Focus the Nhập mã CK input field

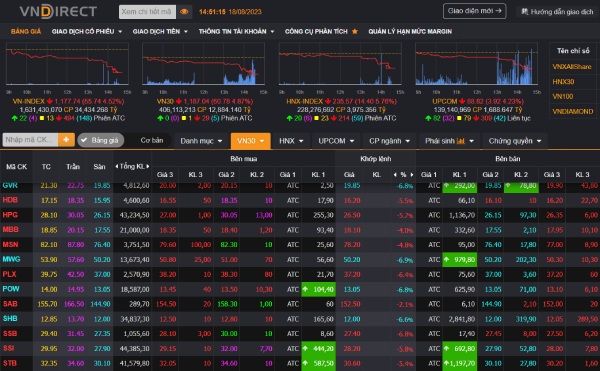click(x=30, y=140)
